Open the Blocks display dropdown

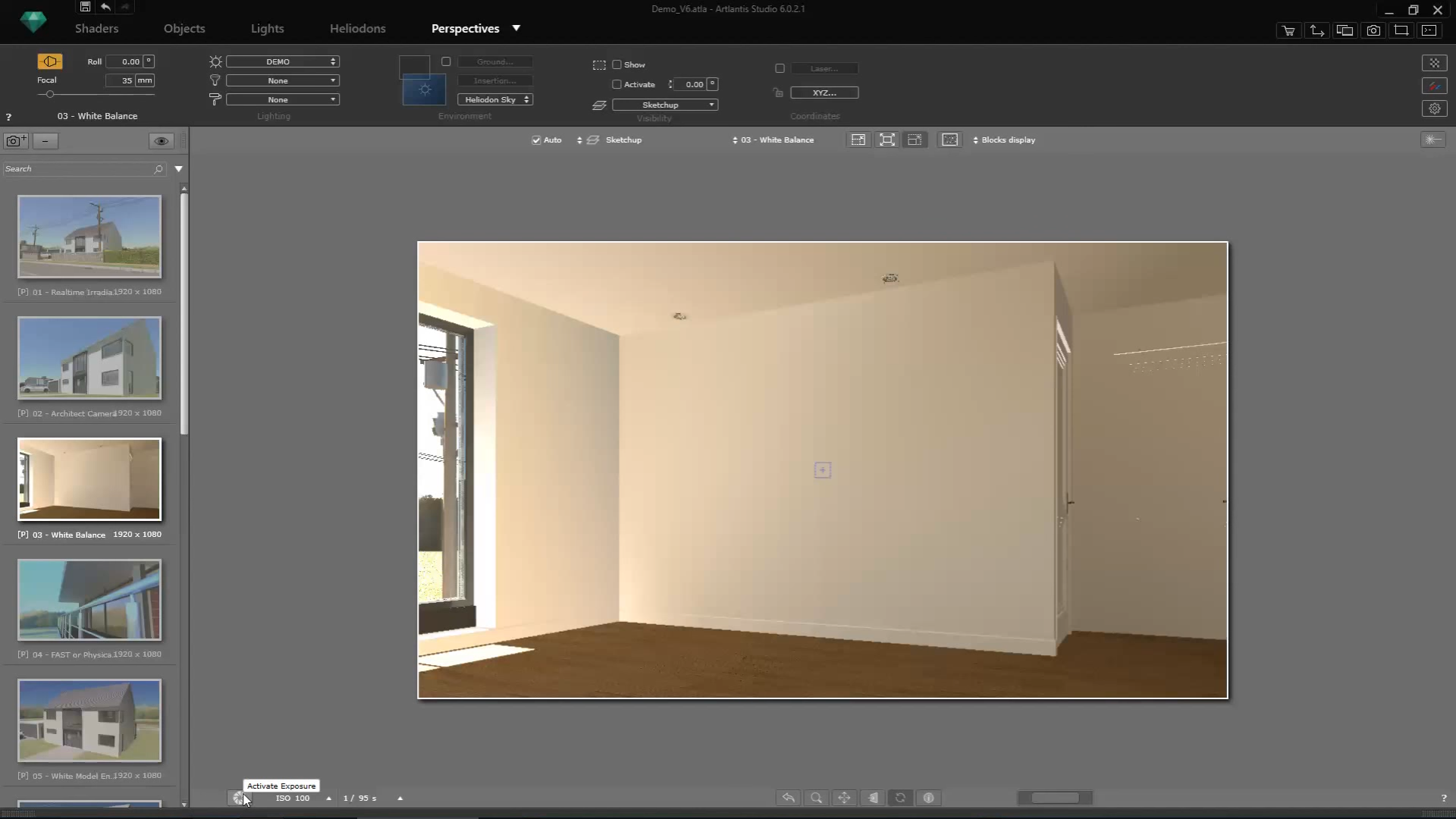(1004, 140)
